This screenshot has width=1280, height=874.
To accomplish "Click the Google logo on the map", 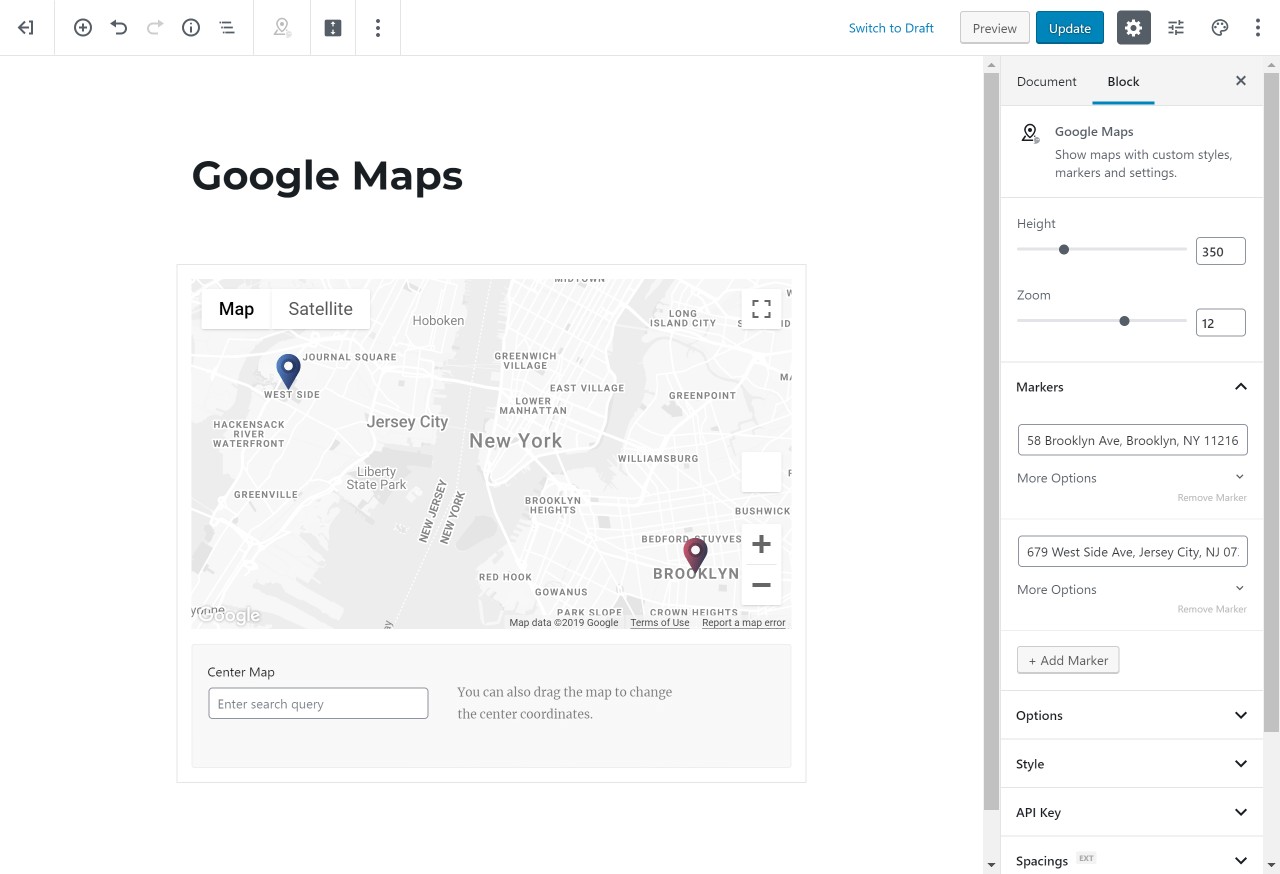I will [229, 616].
